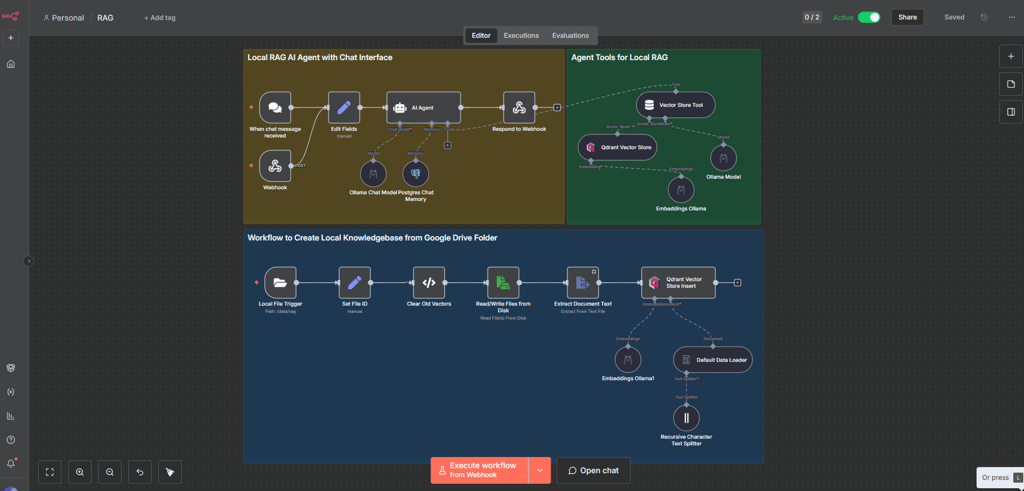Select the Default Data Loader node

(x=713, y=360)
